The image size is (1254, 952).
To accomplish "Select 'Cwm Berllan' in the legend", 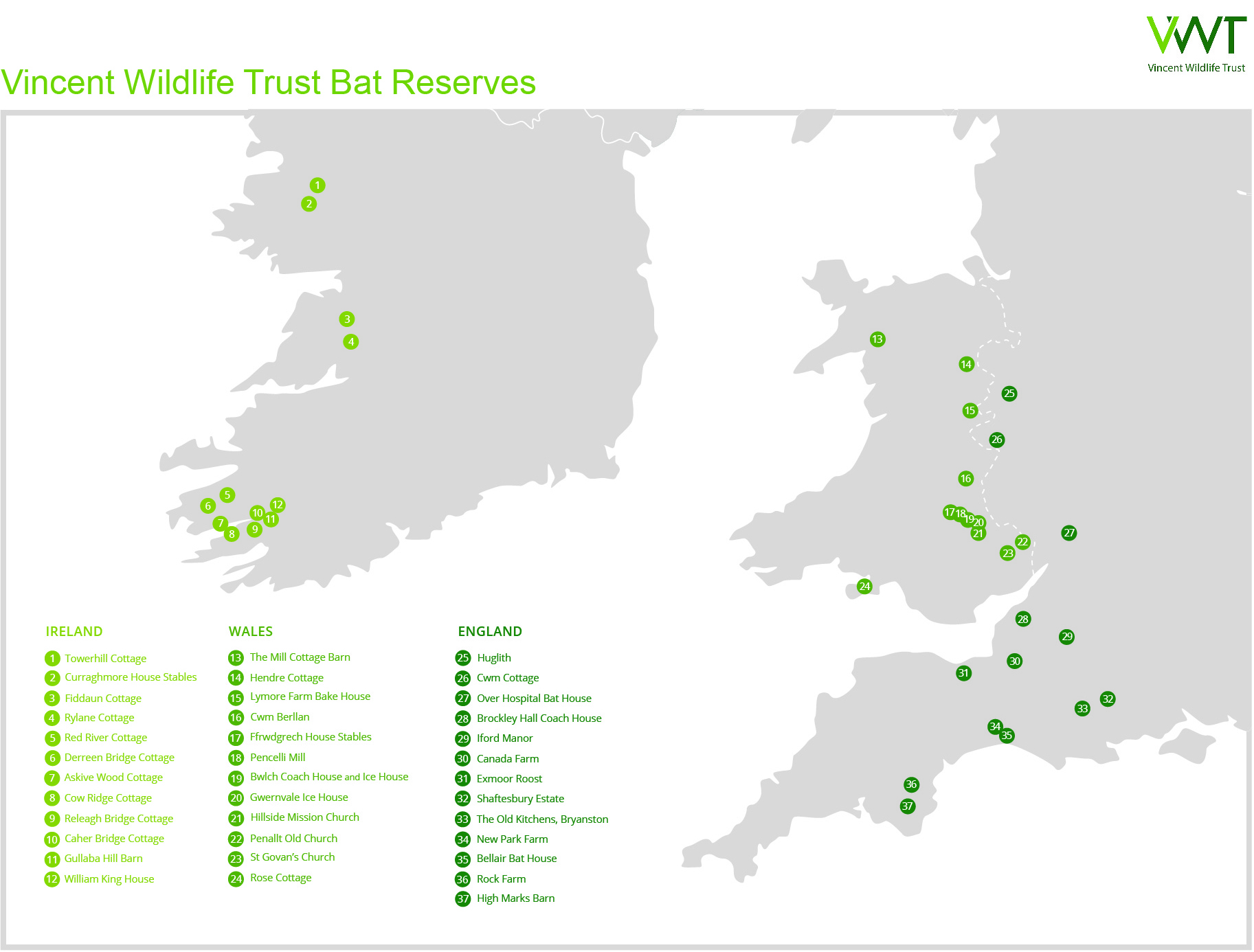I will 280,717.
